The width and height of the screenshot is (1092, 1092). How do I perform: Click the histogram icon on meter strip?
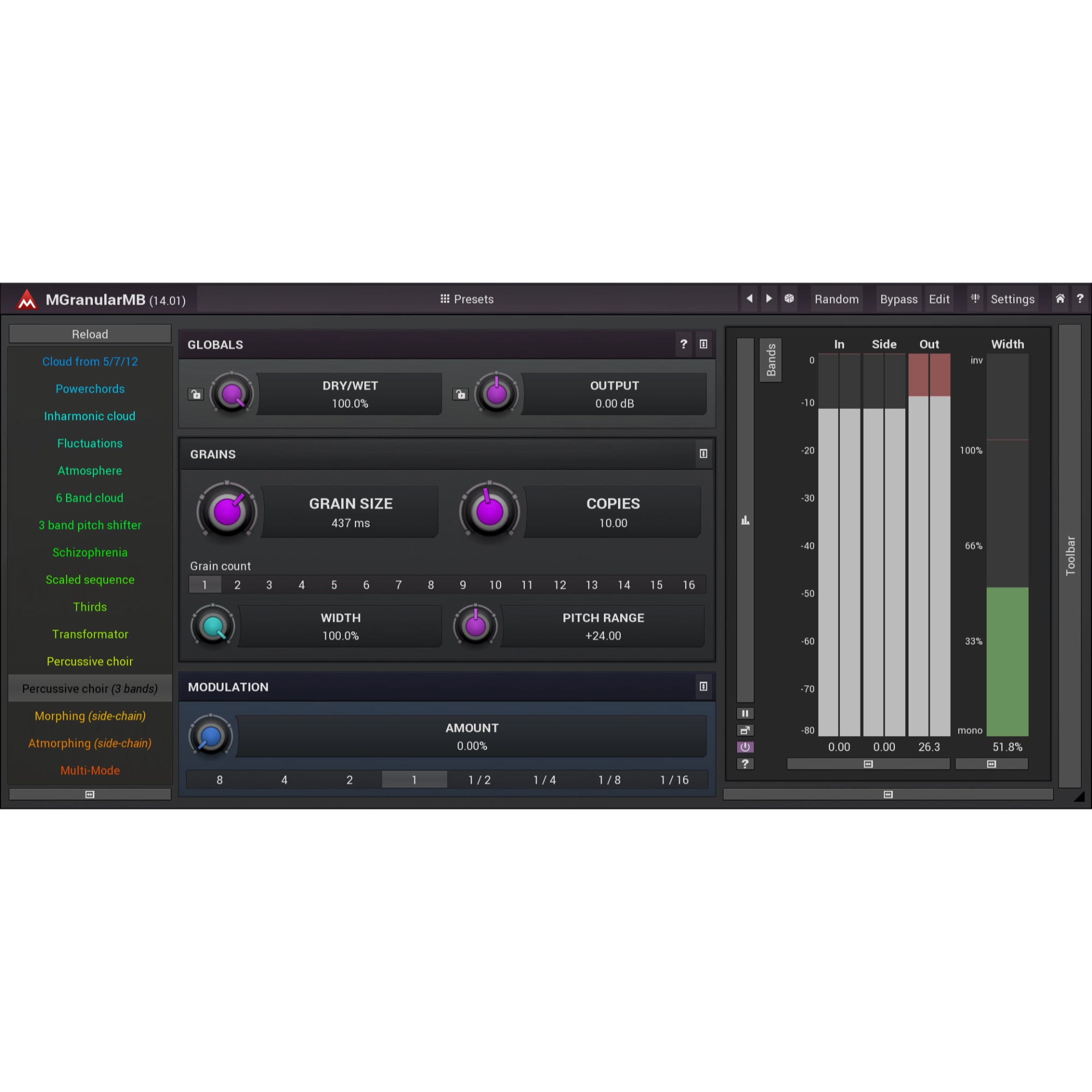point(745,520)
